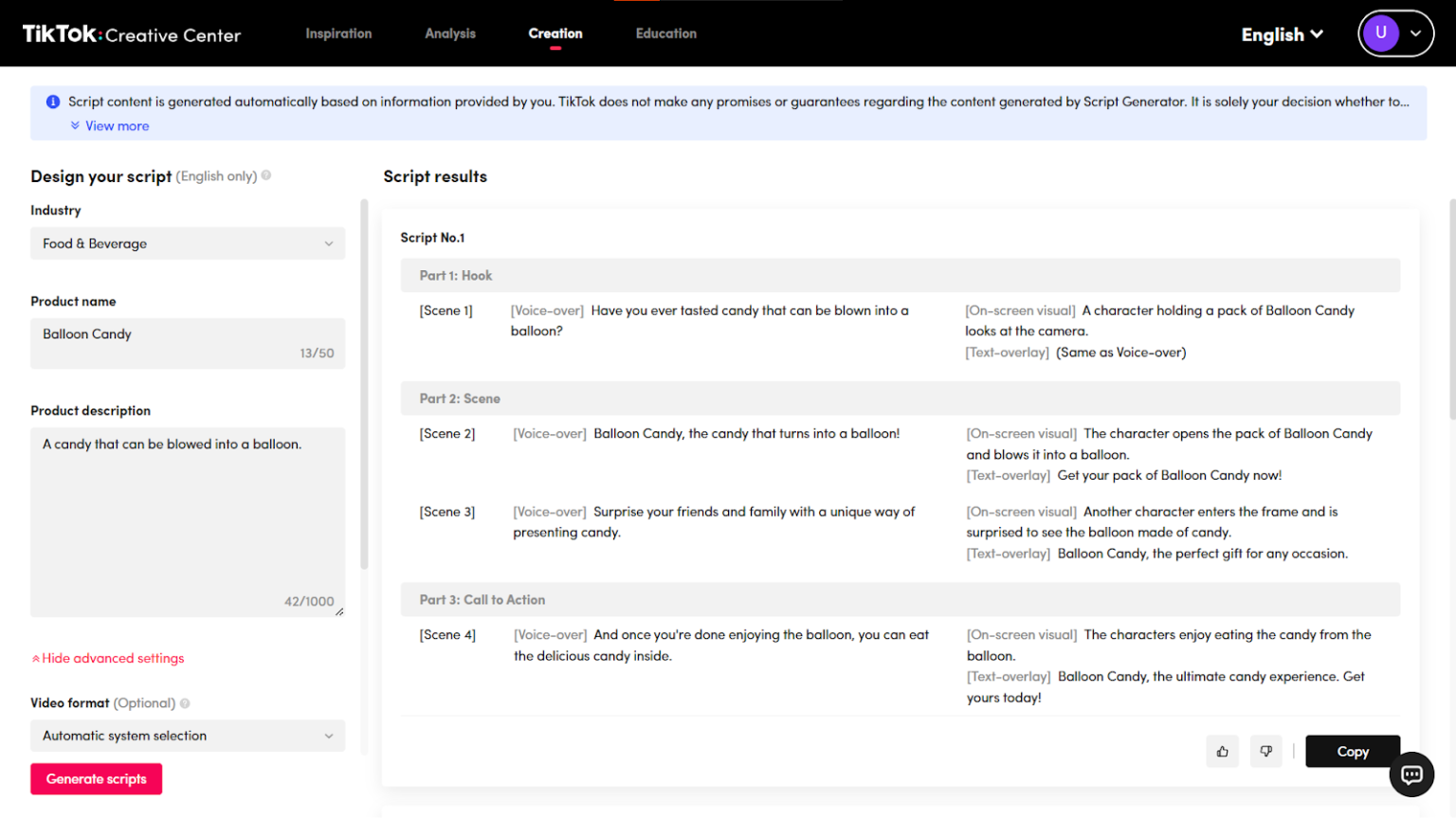Image resolution: width=1456 pixels, height=820 pixels.
Task: Click the Script No.1 title
Action: point(432,238)
